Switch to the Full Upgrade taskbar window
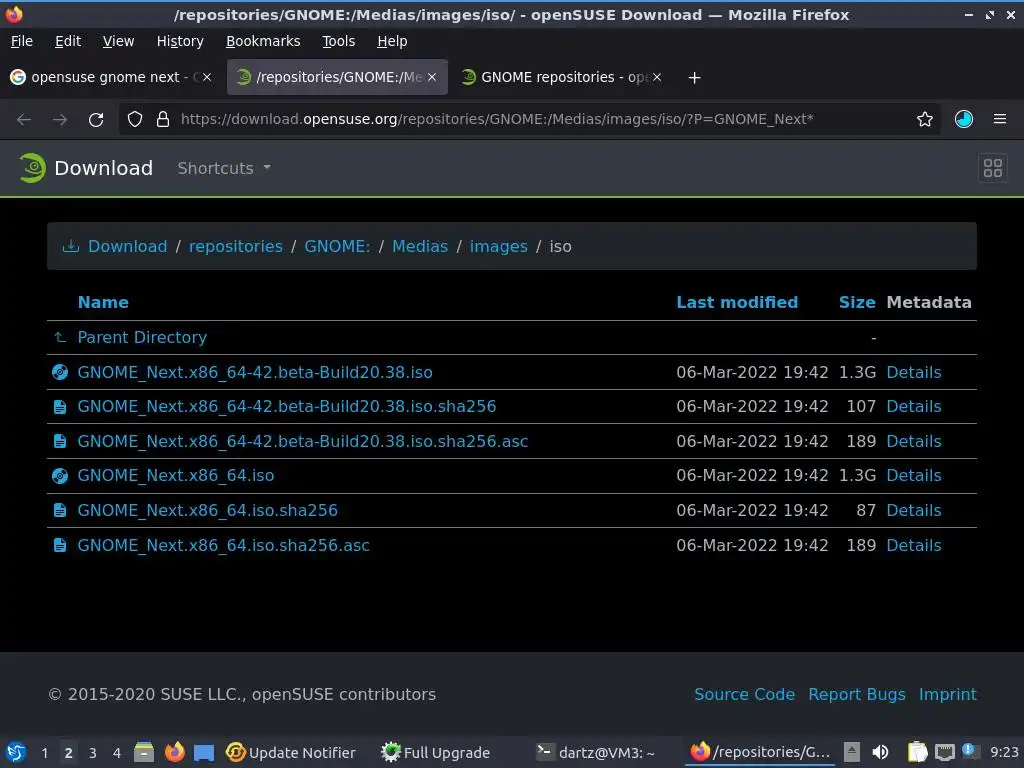 pyautogui.click(x=436, y=753)
